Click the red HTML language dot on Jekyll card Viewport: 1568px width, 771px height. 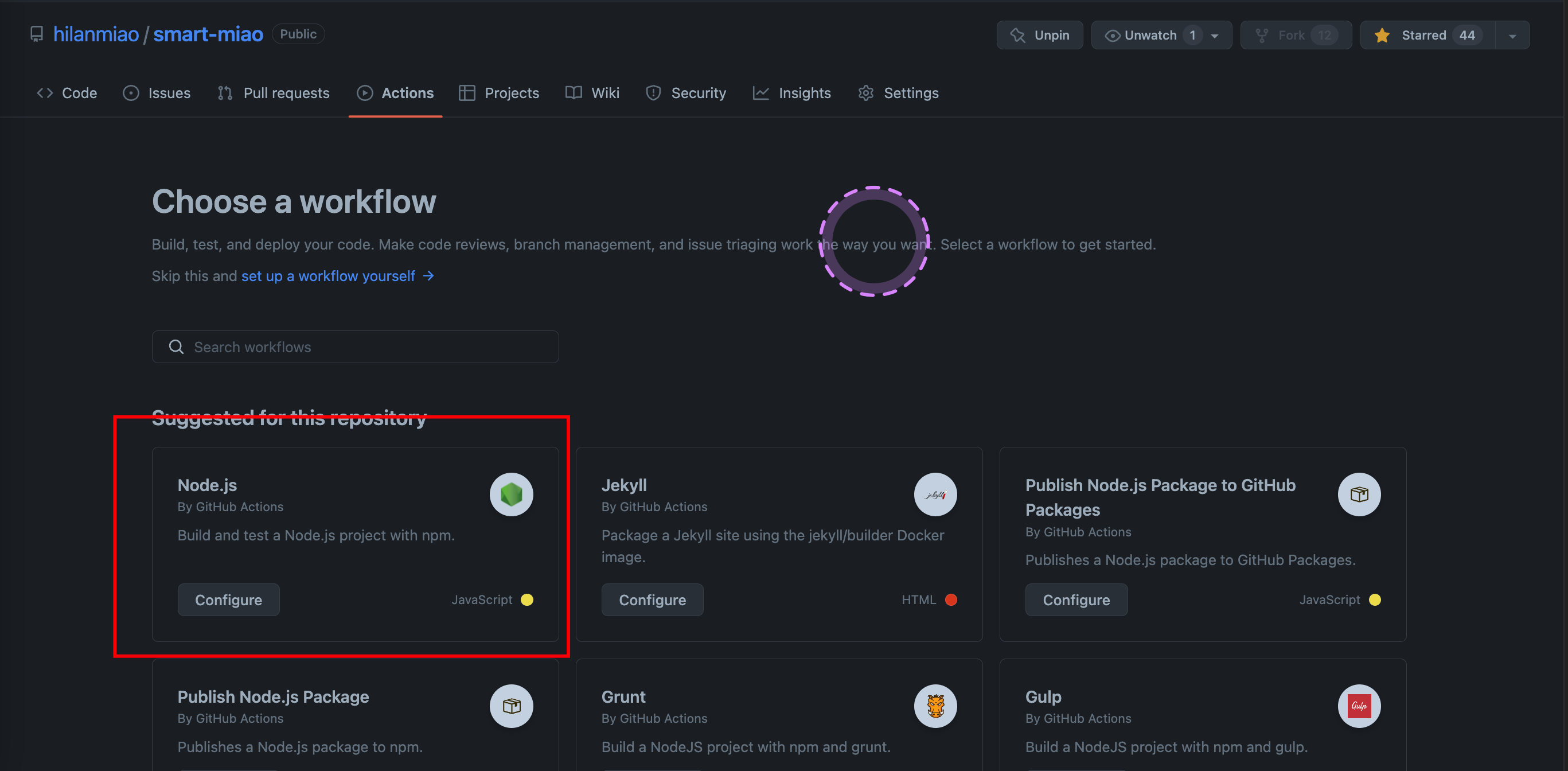951,600
